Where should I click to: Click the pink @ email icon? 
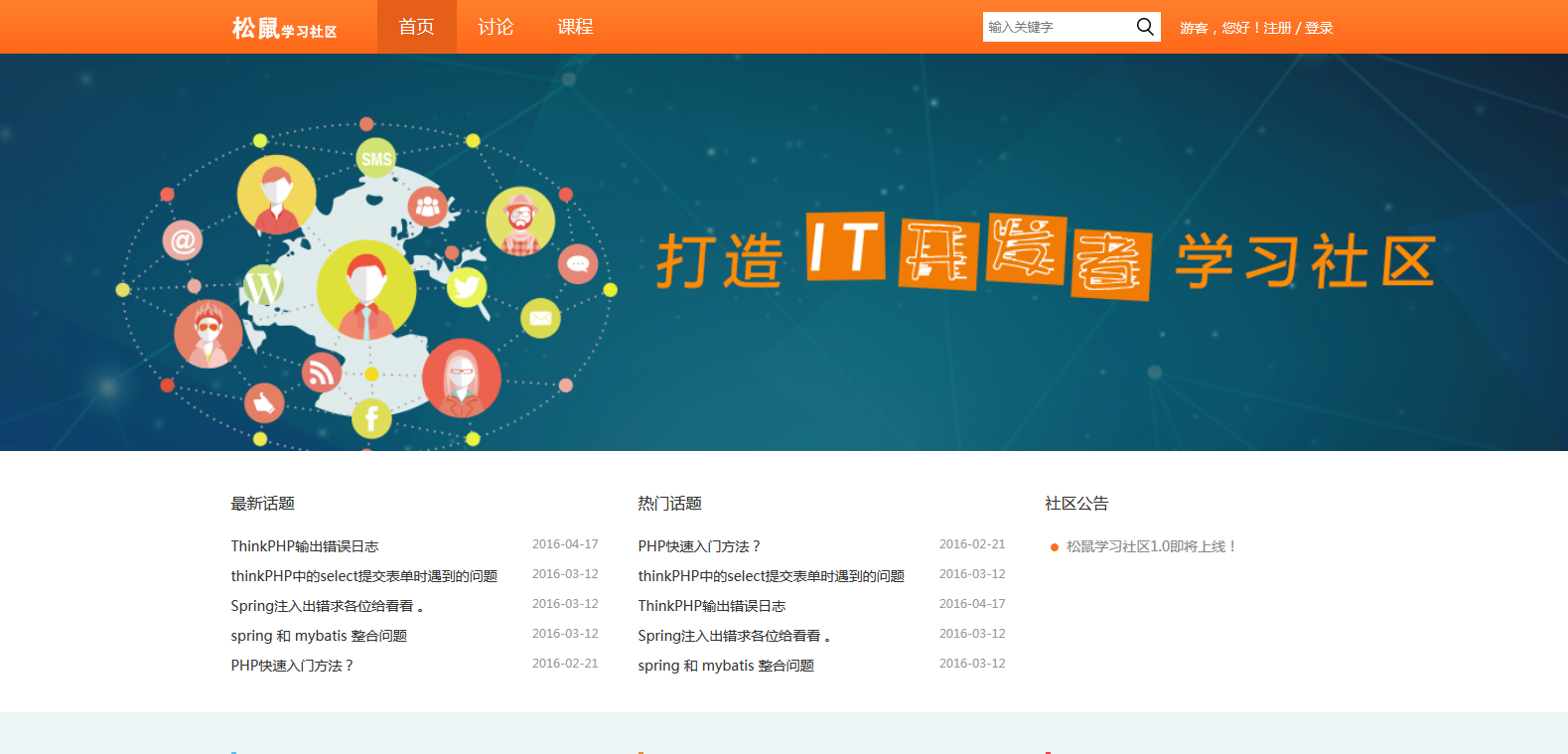coord(183,240)
